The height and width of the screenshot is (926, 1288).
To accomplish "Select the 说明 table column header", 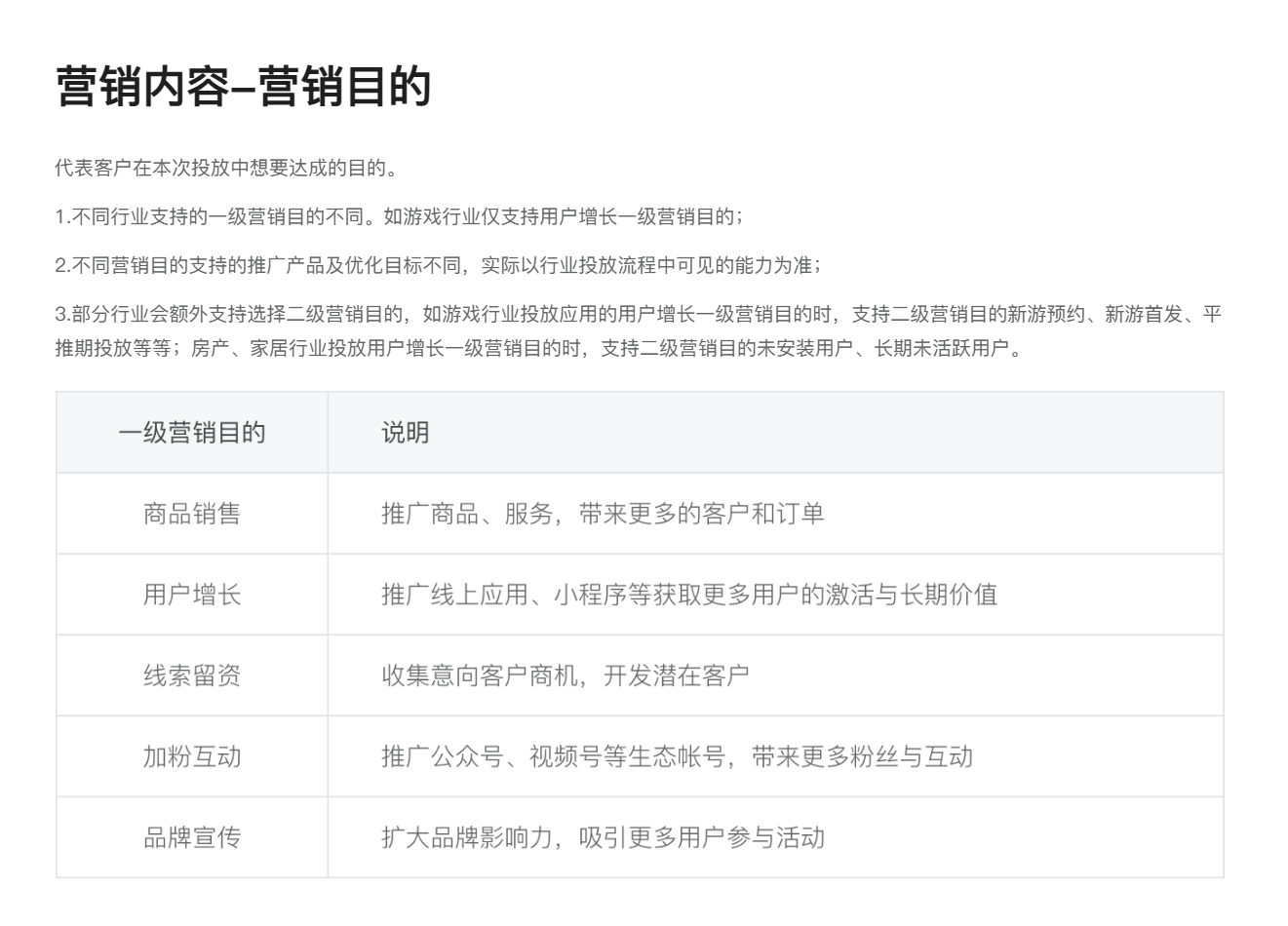I will [x=405, y=433].
